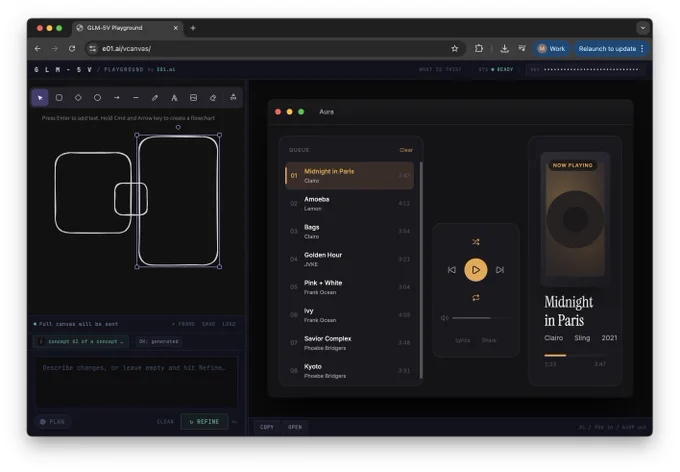Open the browser downloads icon
Image resolution: width=680 pixels, height=472 pixels.
tap(504, 49)
